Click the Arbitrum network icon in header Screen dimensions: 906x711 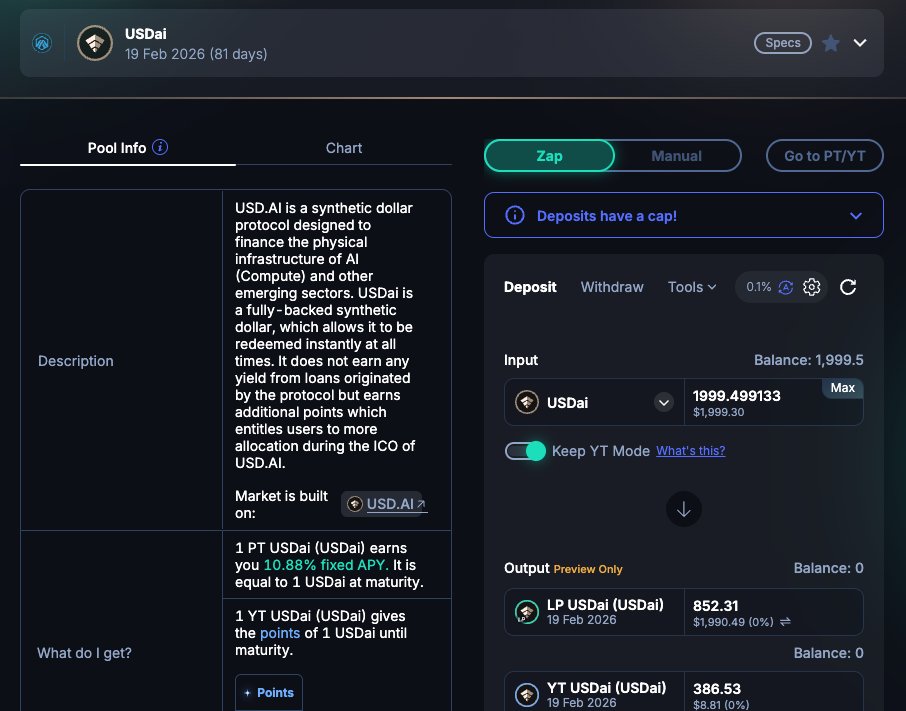pyautogui.click(x=42, y=43)
